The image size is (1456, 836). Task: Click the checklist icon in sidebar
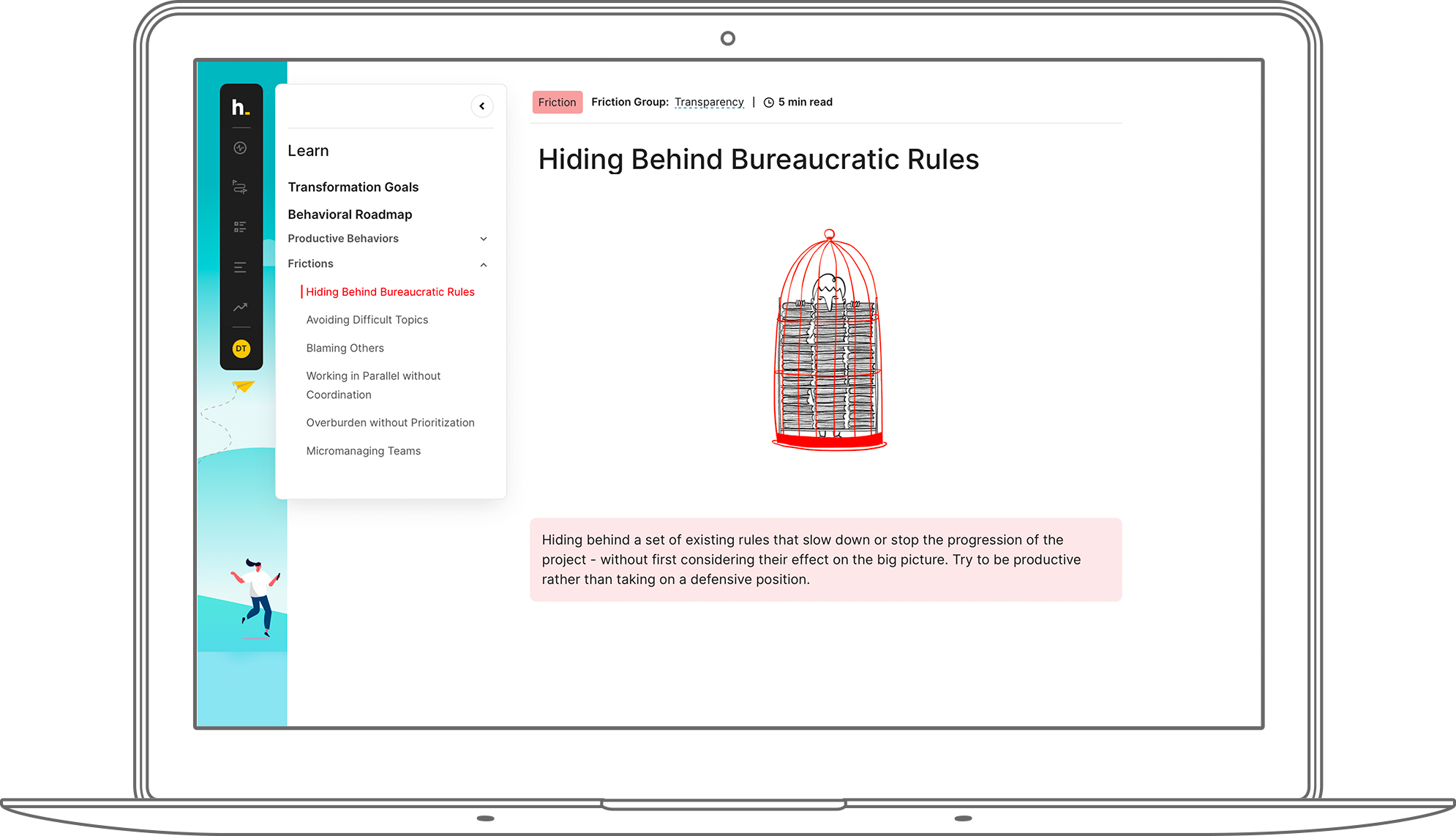[240, 227]
